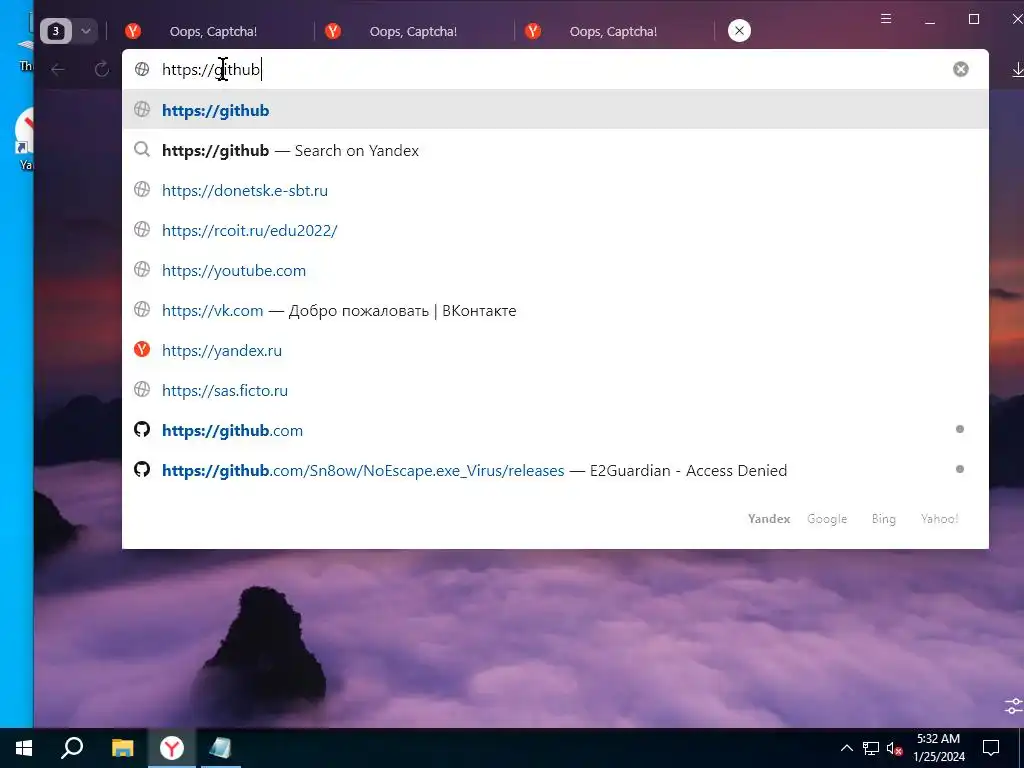Open File Explorer from the taskbar
The width and height of the screenshot is (1024, 768).
tap(122, 748)
